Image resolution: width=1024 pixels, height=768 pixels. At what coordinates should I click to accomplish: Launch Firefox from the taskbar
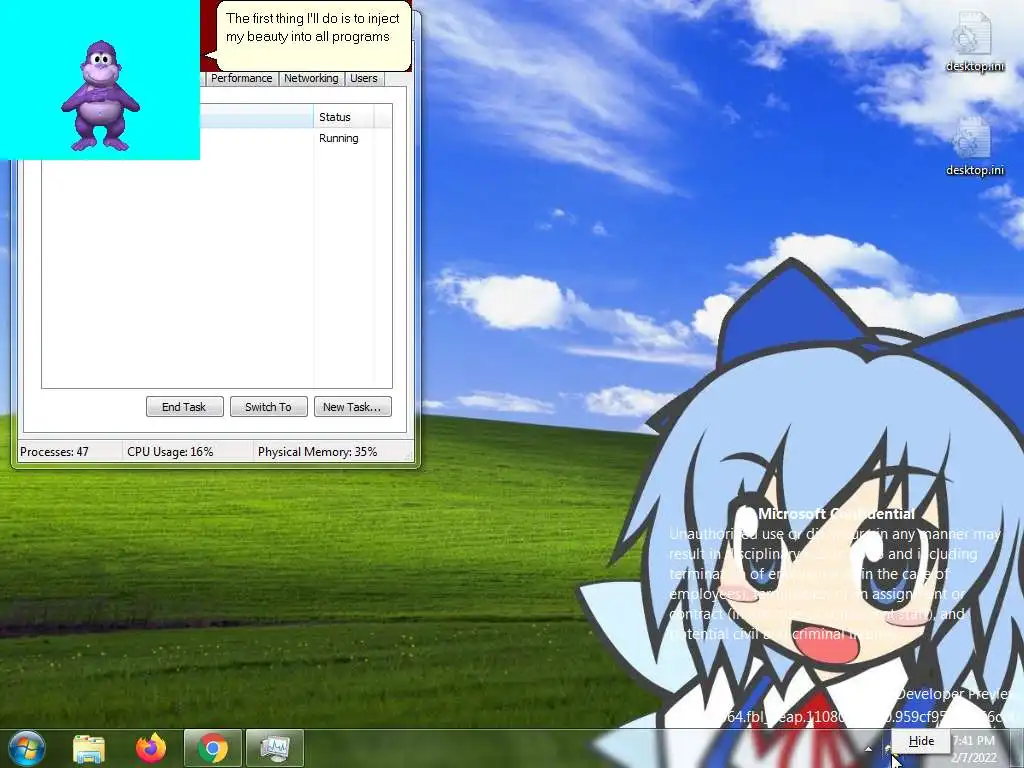coord(151,748)
